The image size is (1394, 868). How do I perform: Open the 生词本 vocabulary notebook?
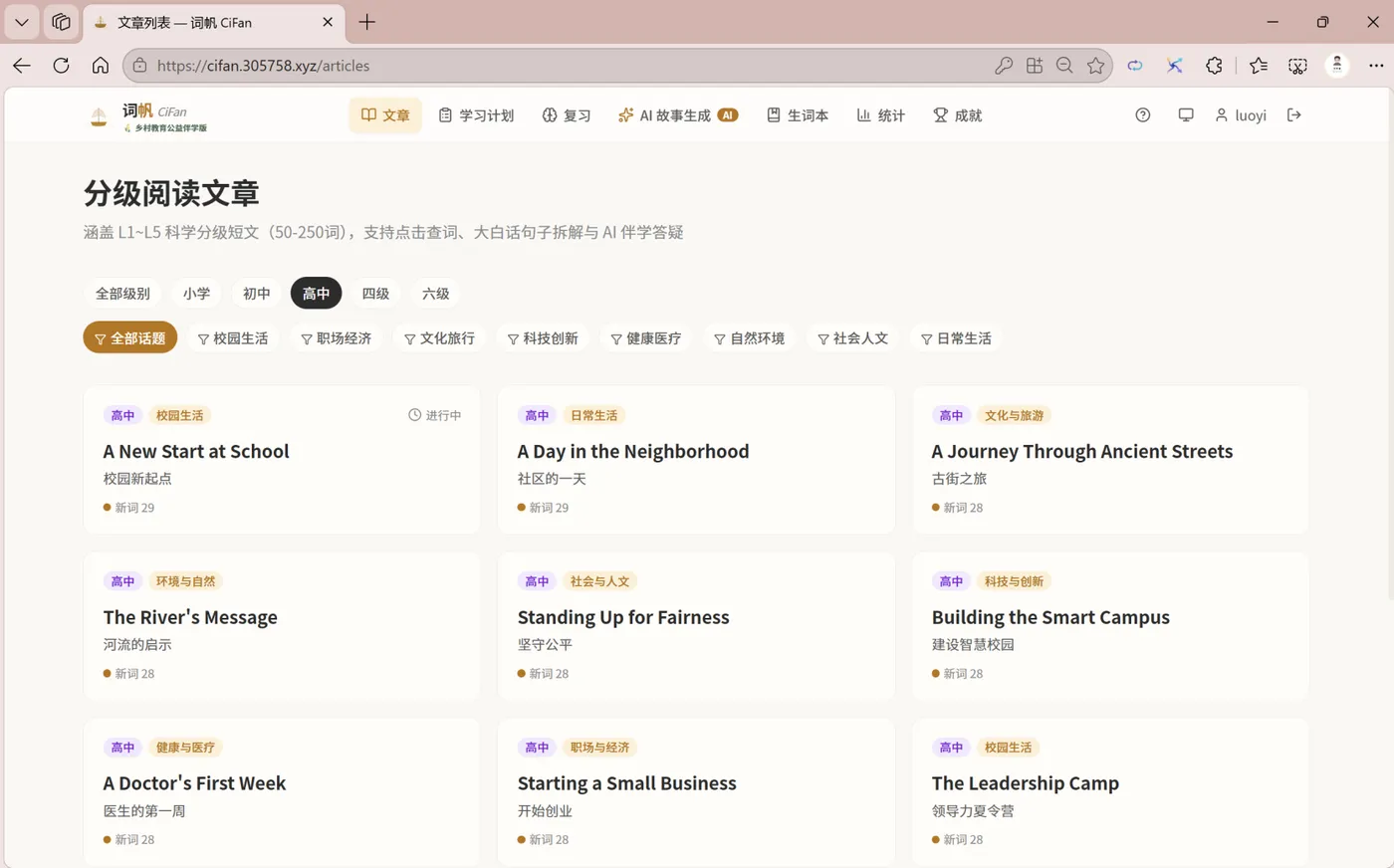[x=798, y=115]
